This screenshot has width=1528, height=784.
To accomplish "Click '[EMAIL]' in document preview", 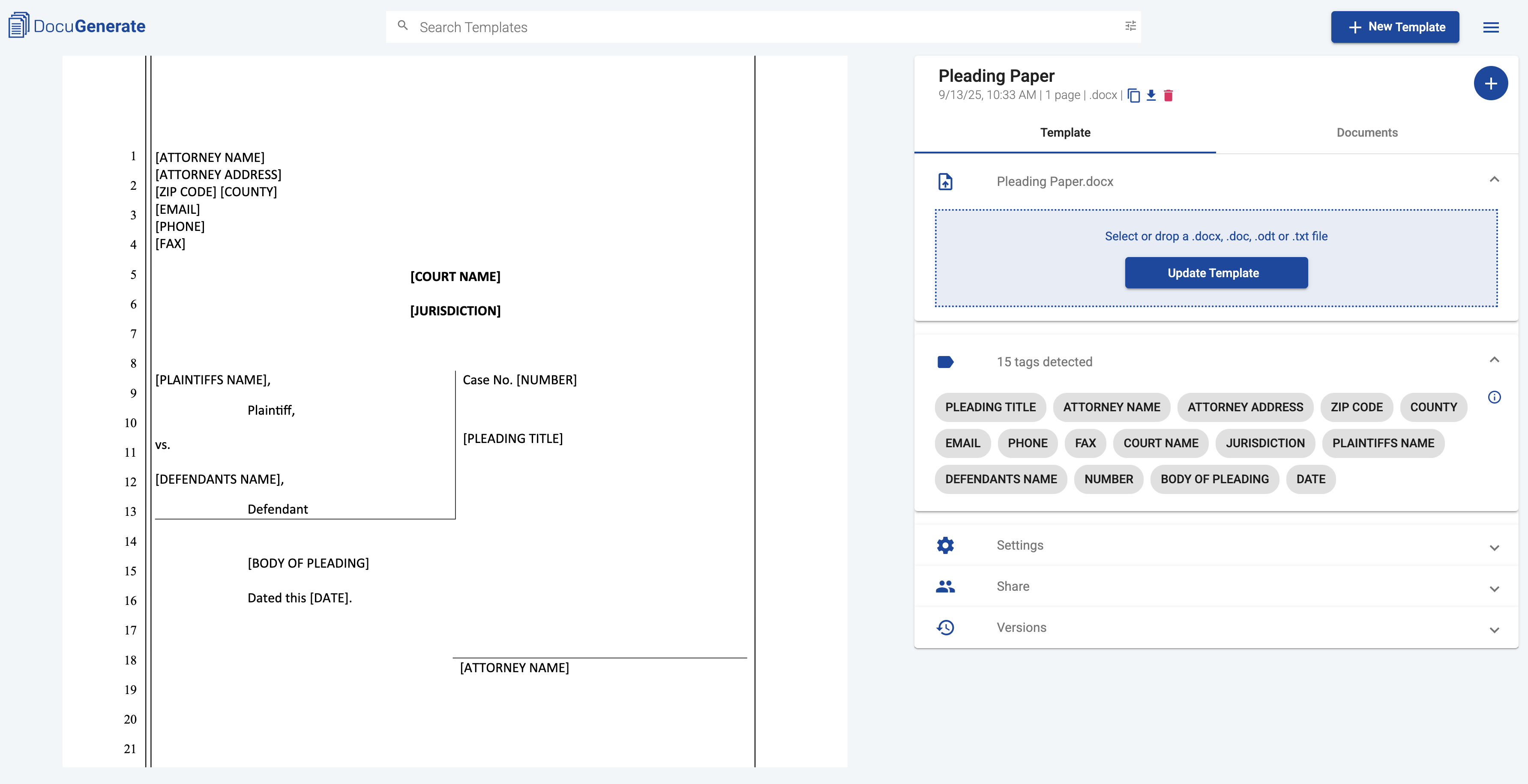I will (177, 209).
